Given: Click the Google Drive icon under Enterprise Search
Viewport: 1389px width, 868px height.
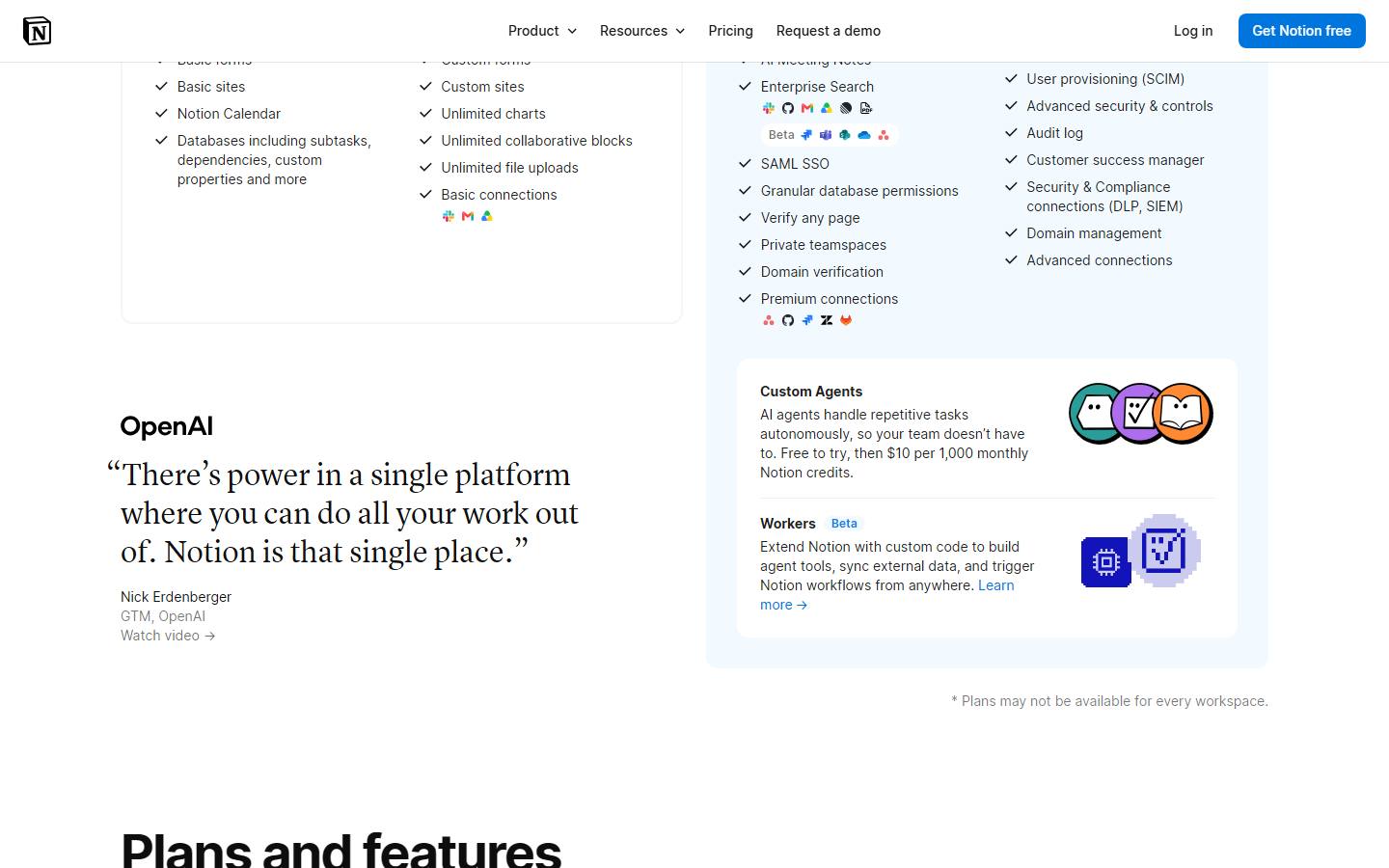Looking at the screenshot, I should tap(827, 108).
